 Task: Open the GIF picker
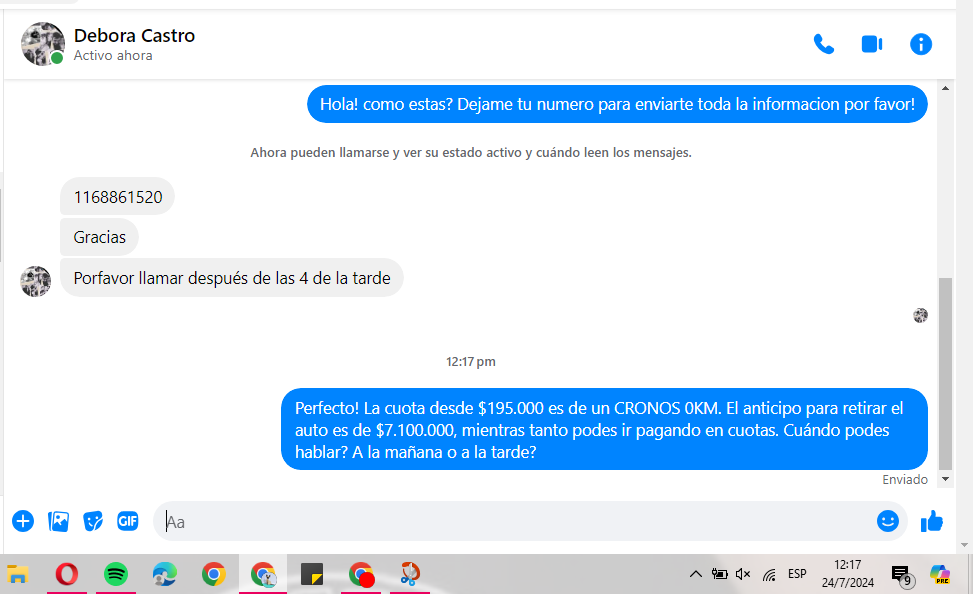[128, 521]
